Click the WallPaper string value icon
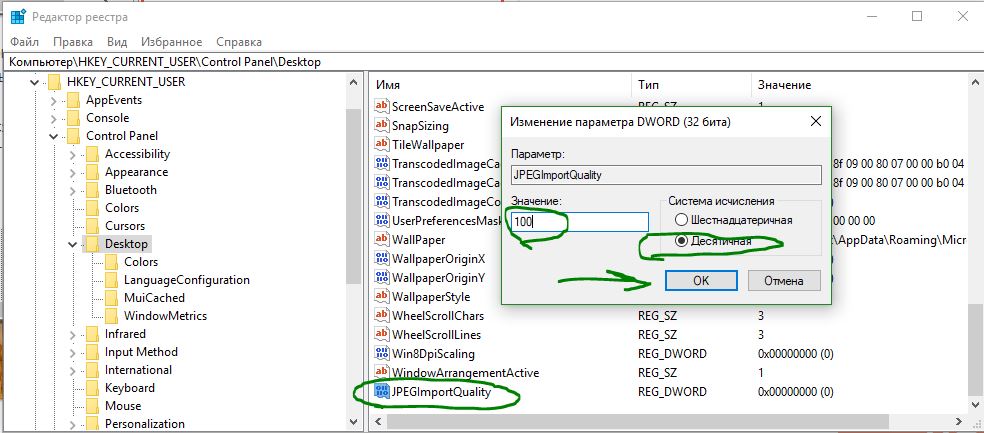 pos(382,239)
